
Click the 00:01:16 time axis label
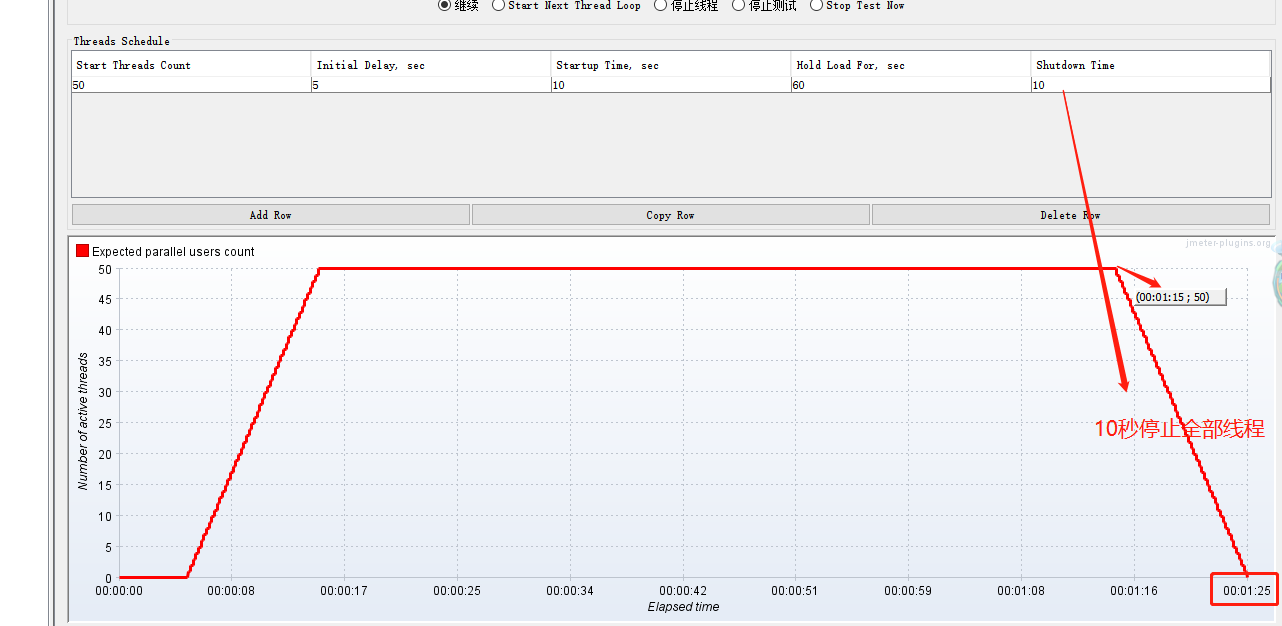(1134, 591)
